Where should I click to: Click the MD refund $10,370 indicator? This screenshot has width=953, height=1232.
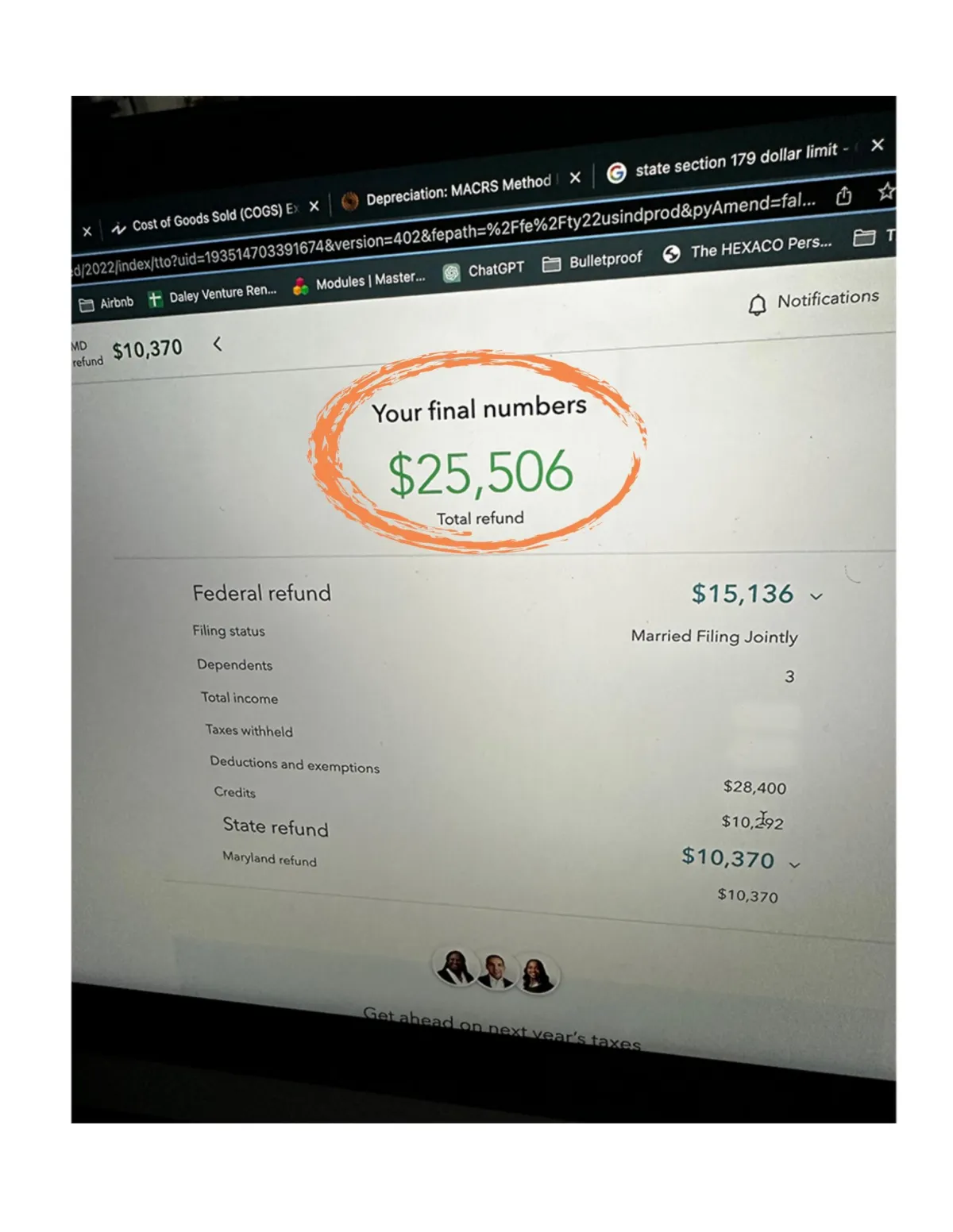pos(127,352)
